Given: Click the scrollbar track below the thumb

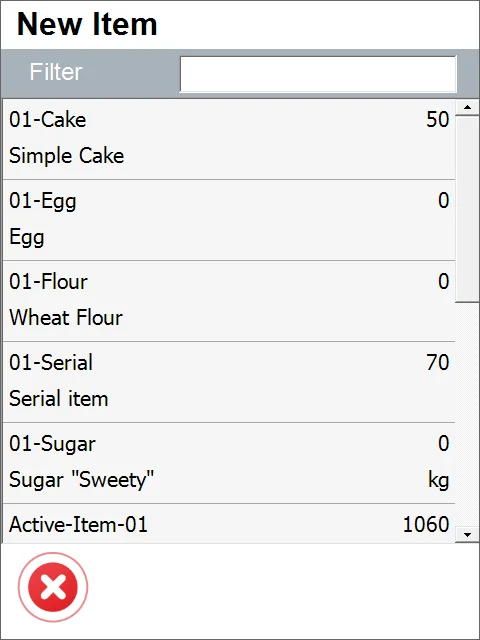Looking at the screenshot, I should click(467, 414).
